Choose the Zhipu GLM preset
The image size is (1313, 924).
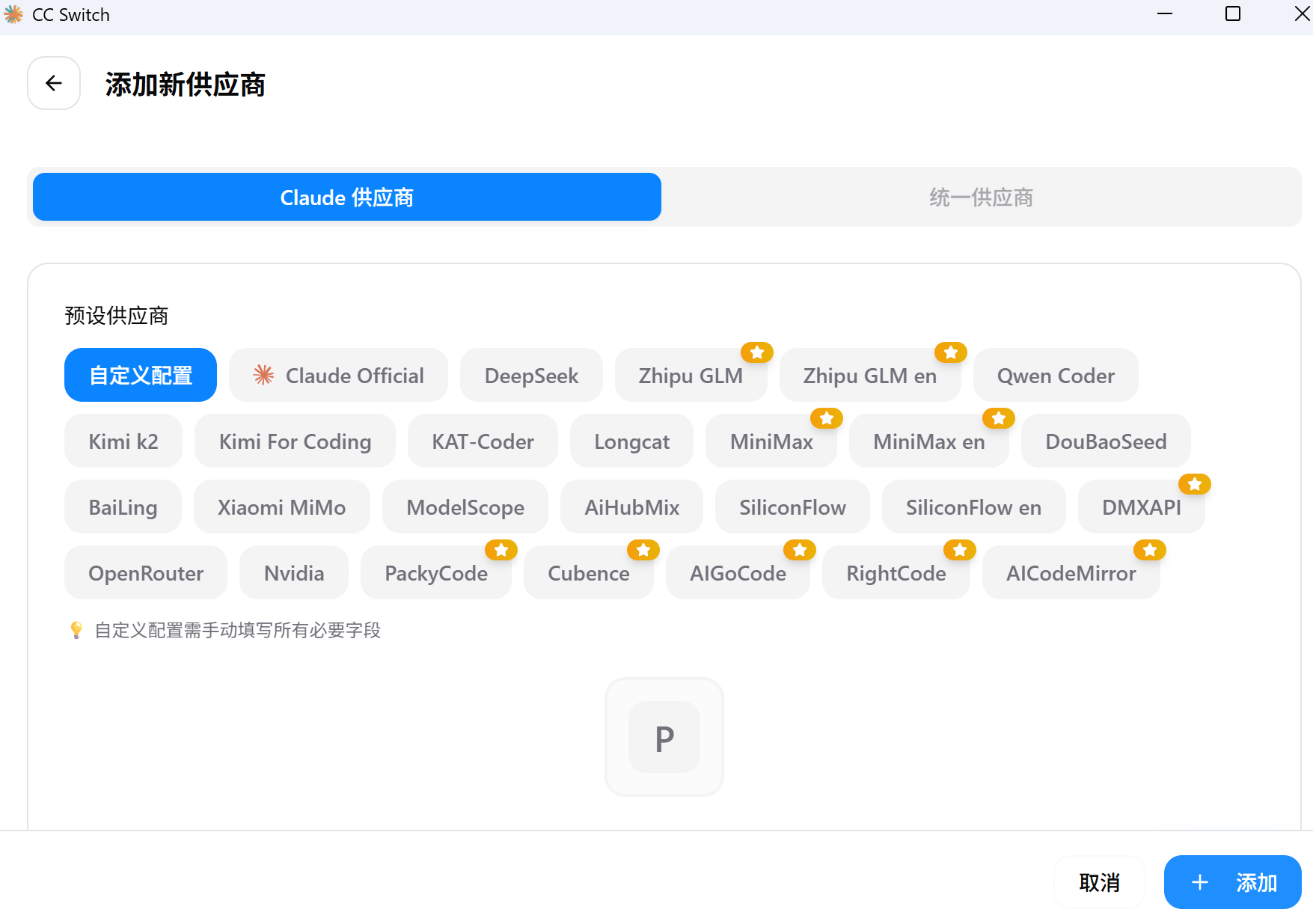click(691, 375)
